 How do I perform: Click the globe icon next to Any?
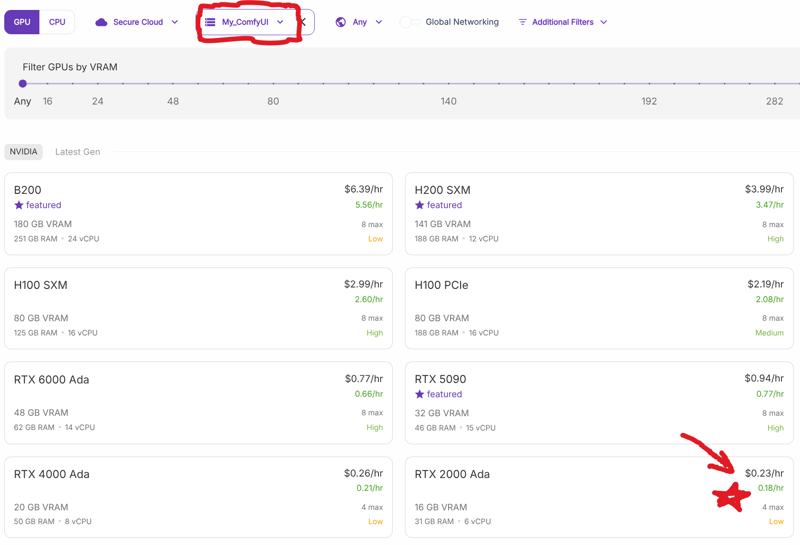[x=340, y=22]
